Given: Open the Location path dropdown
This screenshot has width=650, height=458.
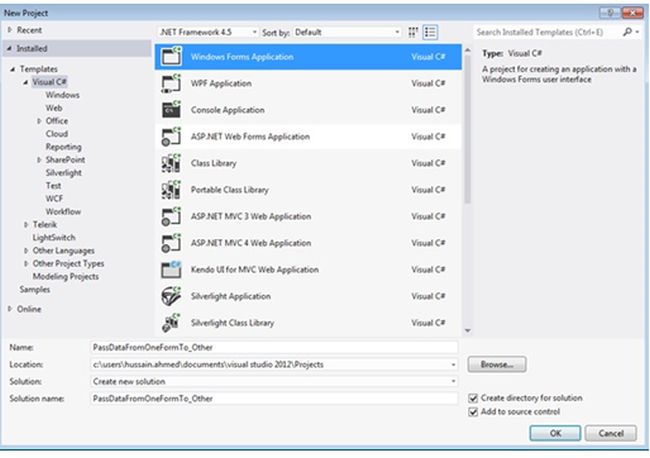Looking at the screenshot, I should [453, 365].
